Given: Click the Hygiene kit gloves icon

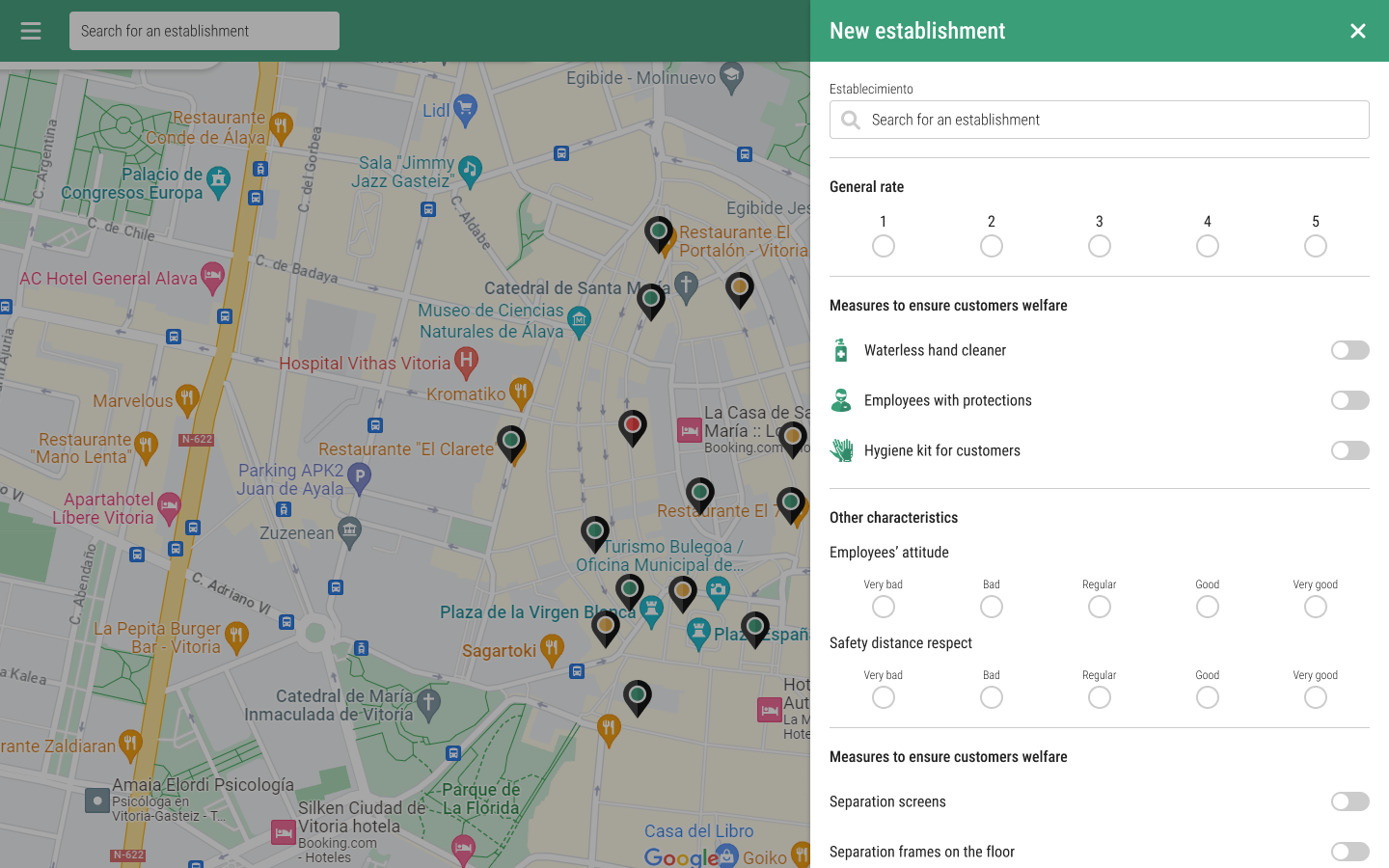Looking at the screenshot, I should [x=841, y=450].
